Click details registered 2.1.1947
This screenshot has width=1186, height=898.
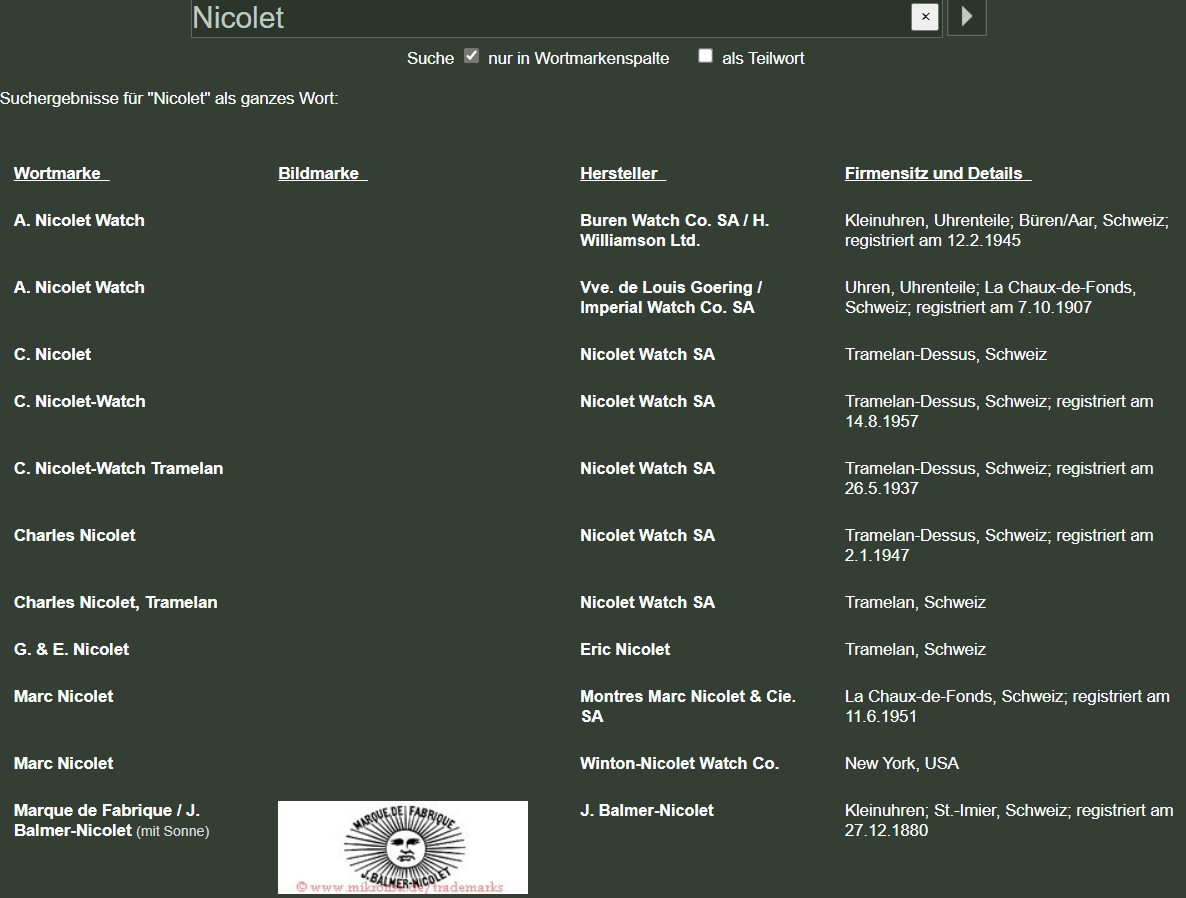[x=999, y=545]
